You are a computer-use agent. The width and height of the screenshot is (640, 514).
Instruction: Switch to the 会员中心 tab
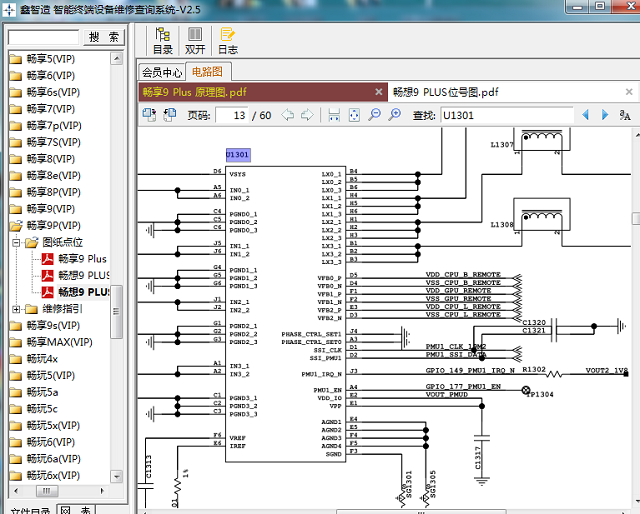pos(162,72)
